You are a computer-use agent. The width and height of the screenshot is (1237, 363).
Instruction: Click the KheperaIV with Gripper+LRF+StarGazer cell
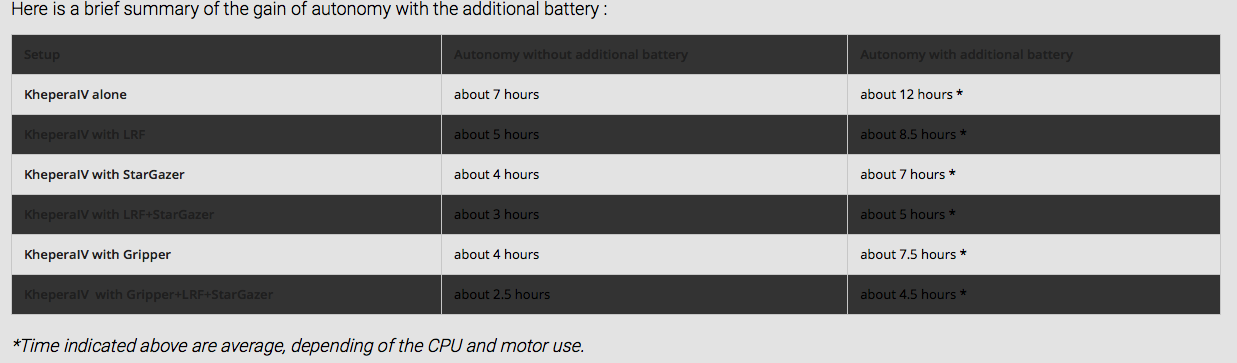pyautogui.click(x=226, y=295)
